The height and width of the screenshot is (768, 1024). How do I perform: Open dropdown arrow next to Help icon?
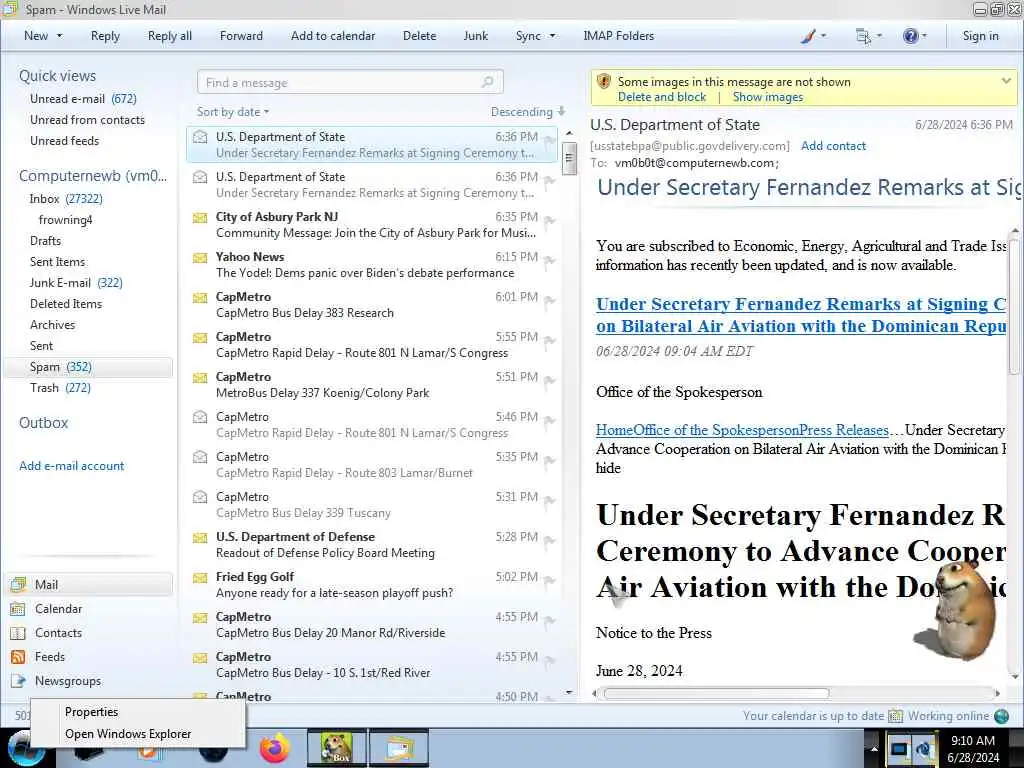(924, 36)
